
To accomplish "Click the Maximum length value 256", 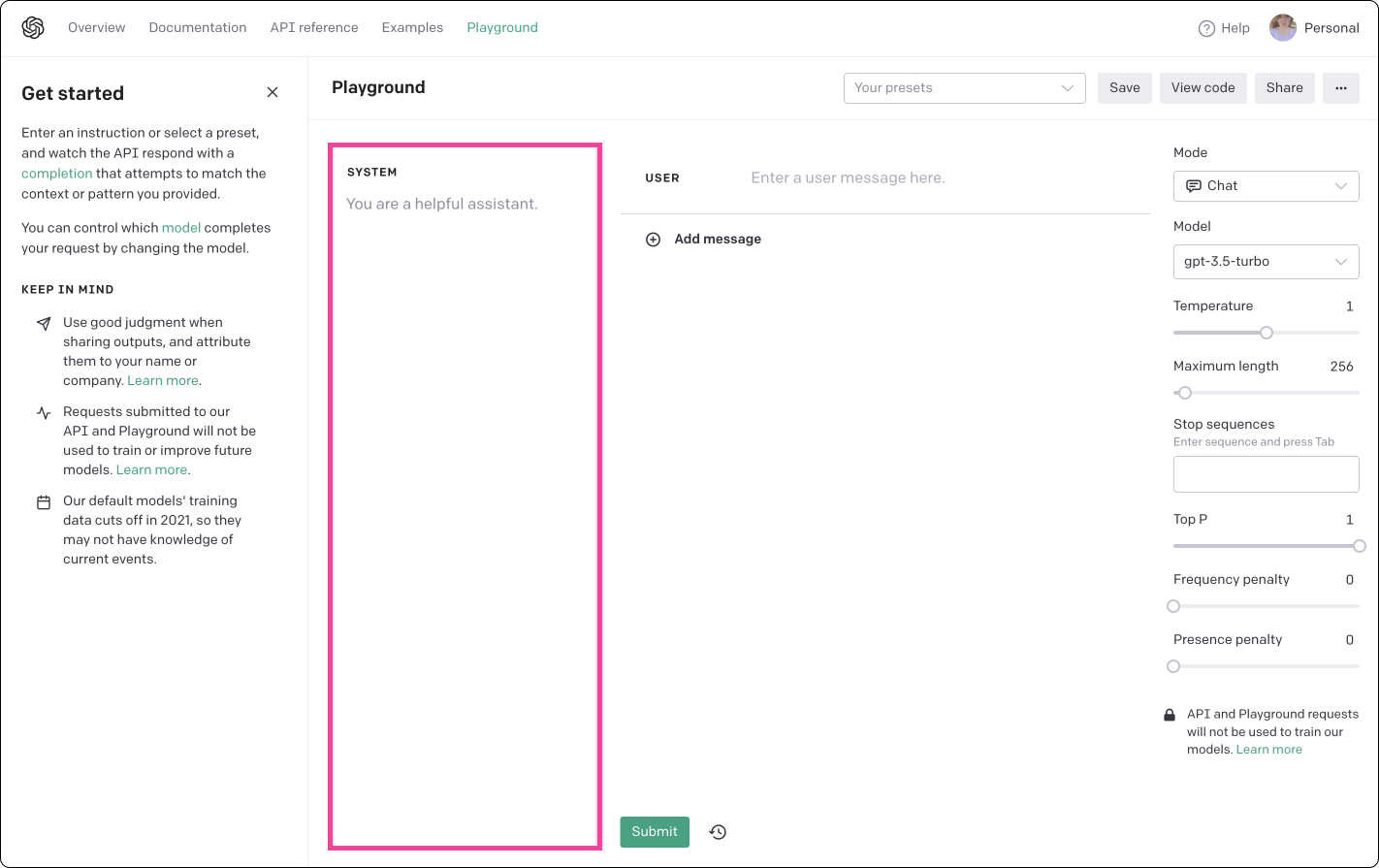I will [x=1342, y=367].
